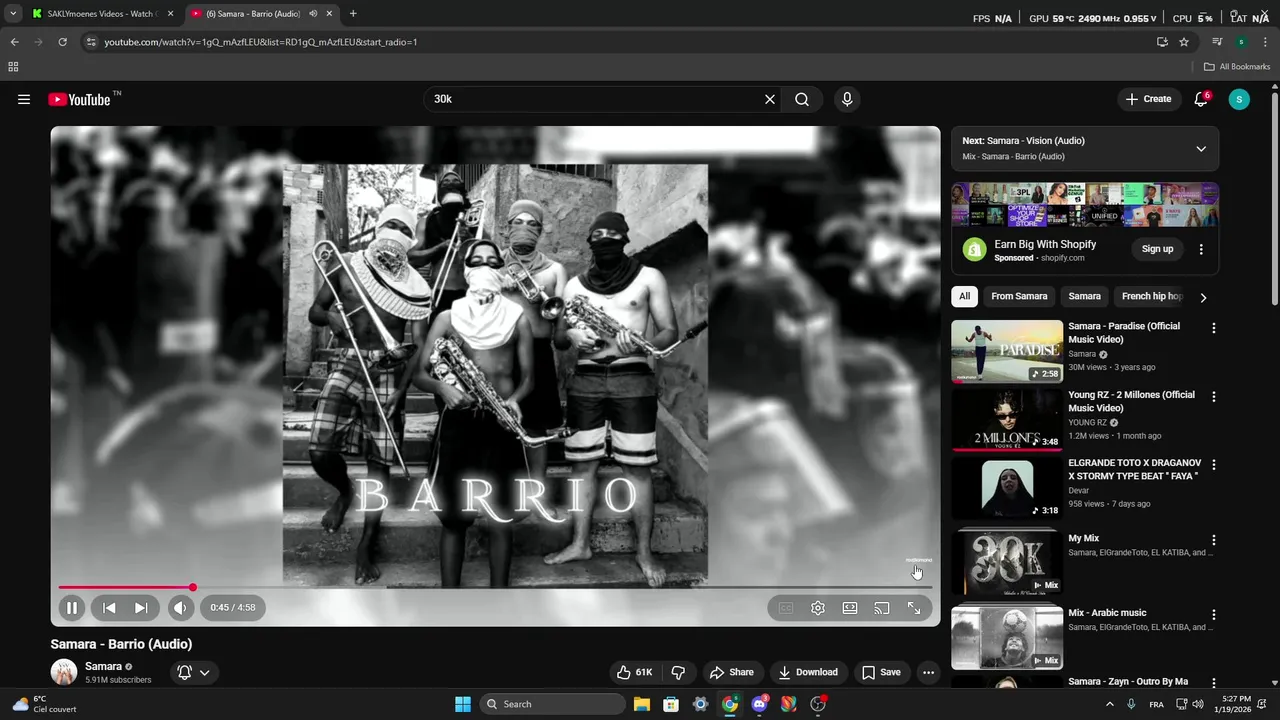Skip to previous video
This screenshot has height=720, width=1280.
[x=109, y=607]
